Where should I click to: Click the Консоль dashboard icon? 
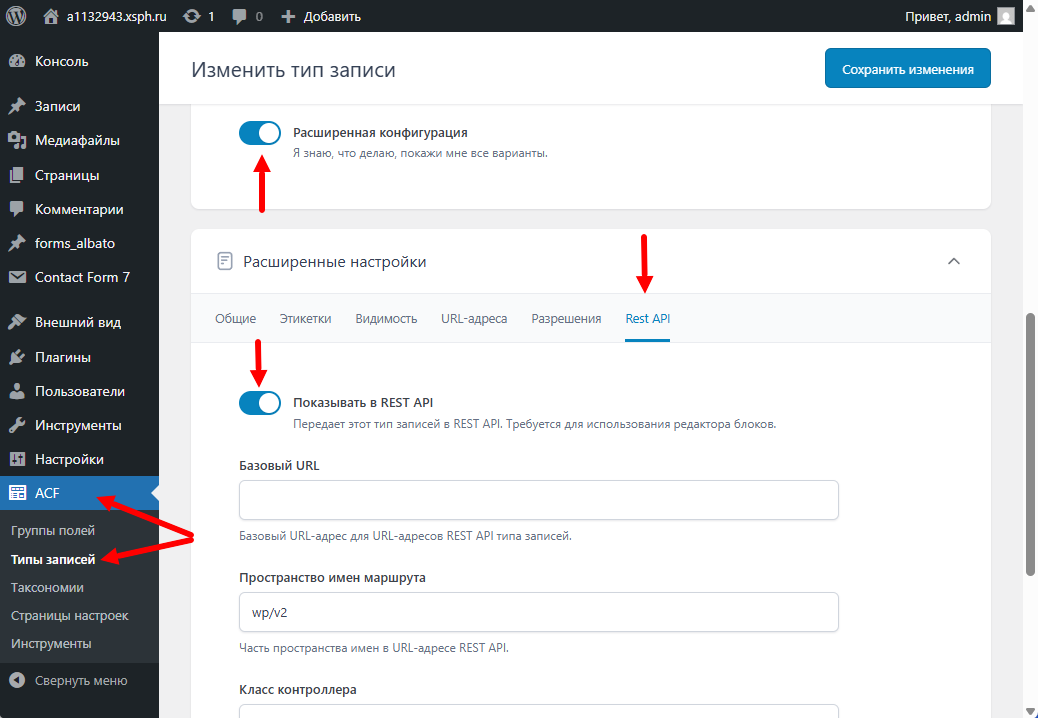[x=16, y=61]
